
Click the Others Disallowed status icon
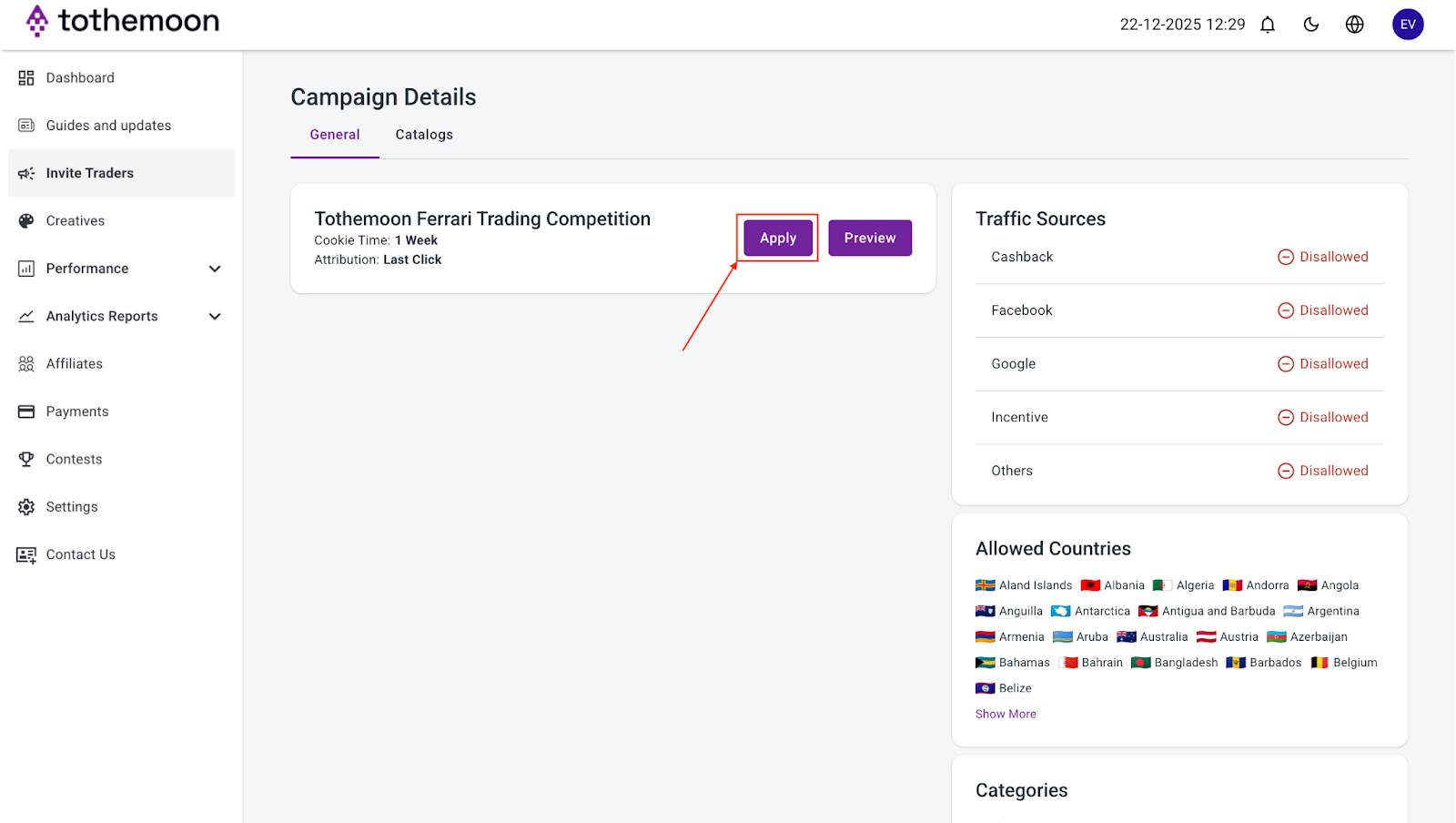click(1286, 471)
